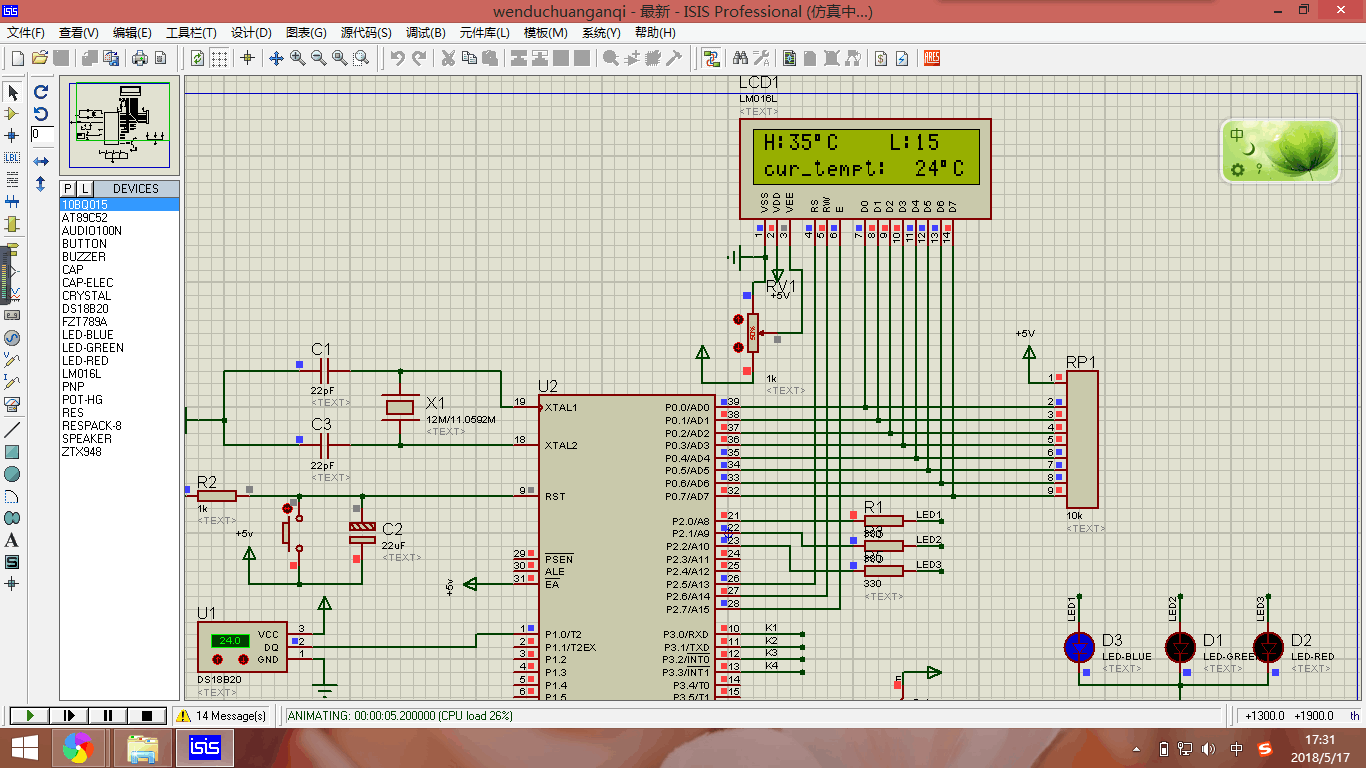Select the 2D Graphics Circle tool
Viewport: 1366px width, 768px height.
13,474
